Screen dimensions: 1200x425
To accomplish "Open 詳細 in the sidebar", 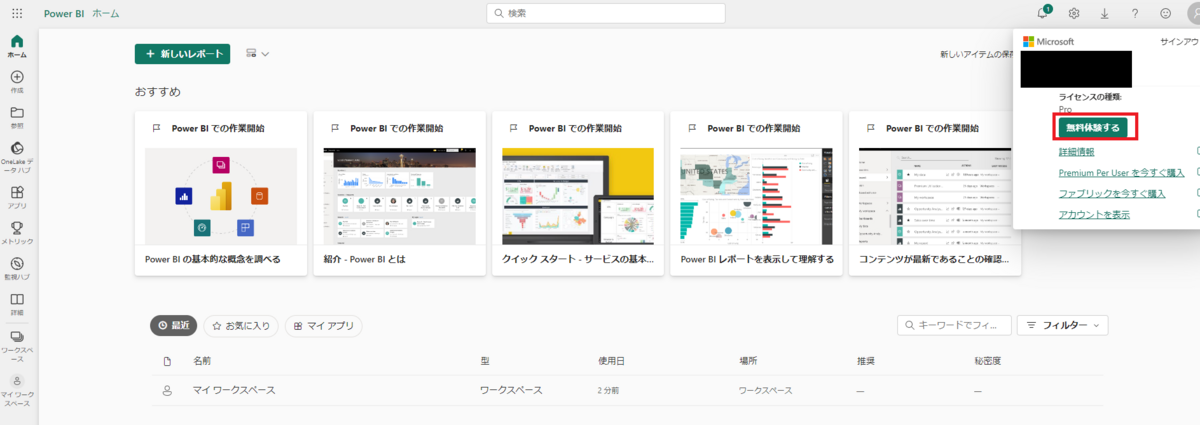I will [17, 304].
